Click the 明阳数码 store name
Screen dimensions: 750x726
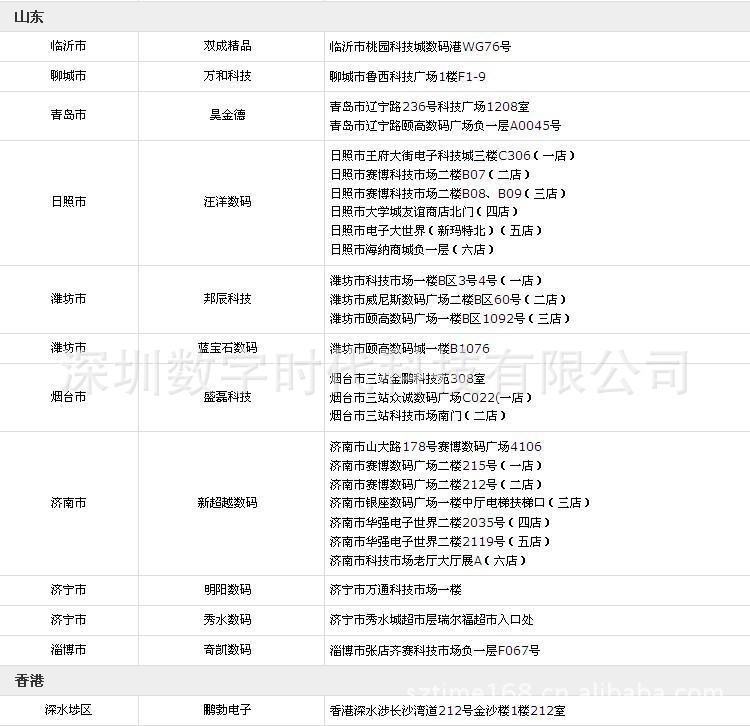click(x=227, y=590)
